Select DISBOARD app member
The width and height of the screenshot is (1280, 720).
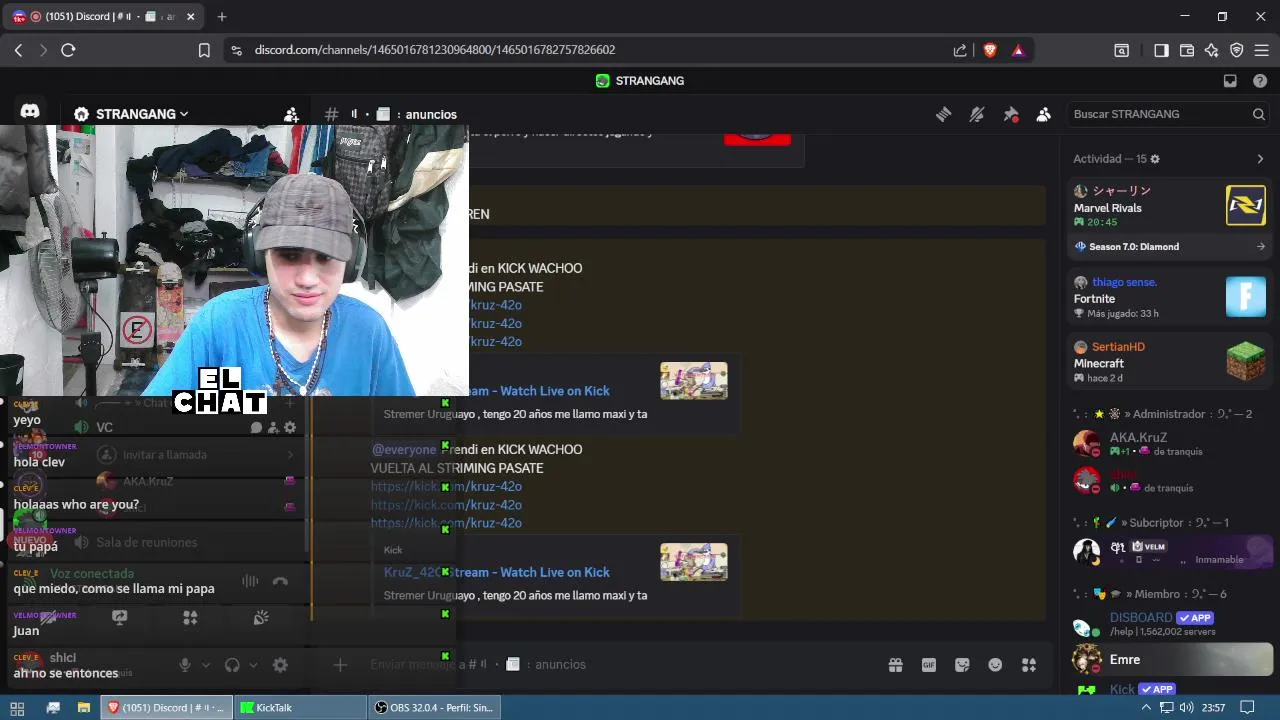point(1169,624)
